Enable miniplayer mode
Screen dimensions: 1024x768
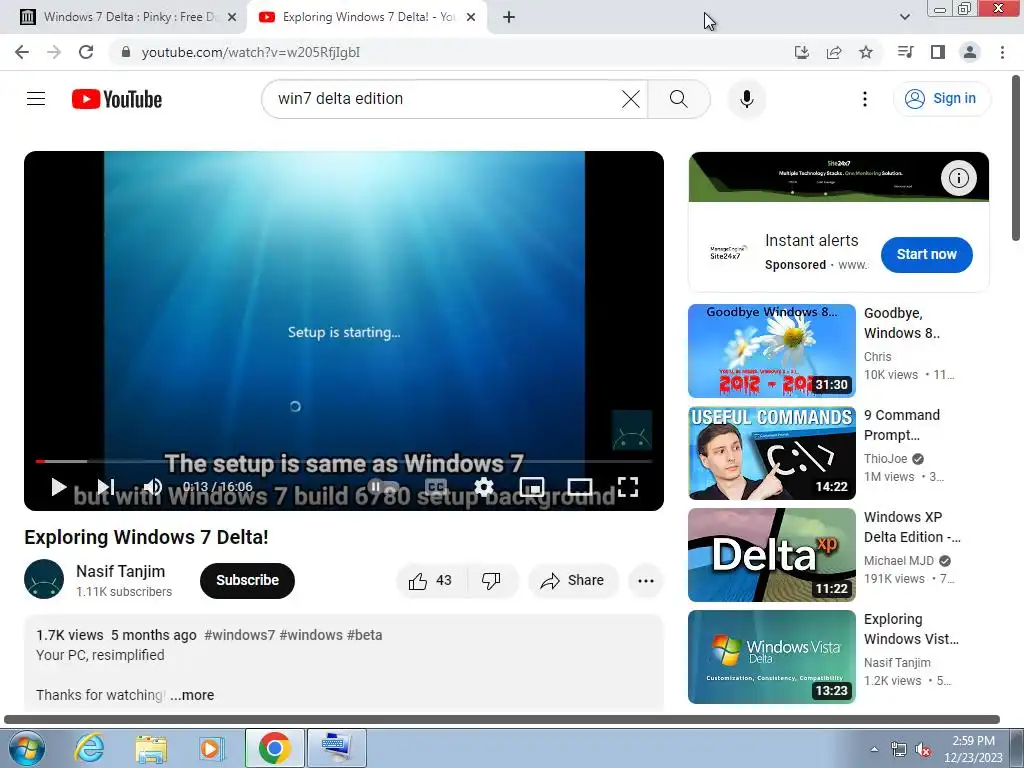[532, 487]
